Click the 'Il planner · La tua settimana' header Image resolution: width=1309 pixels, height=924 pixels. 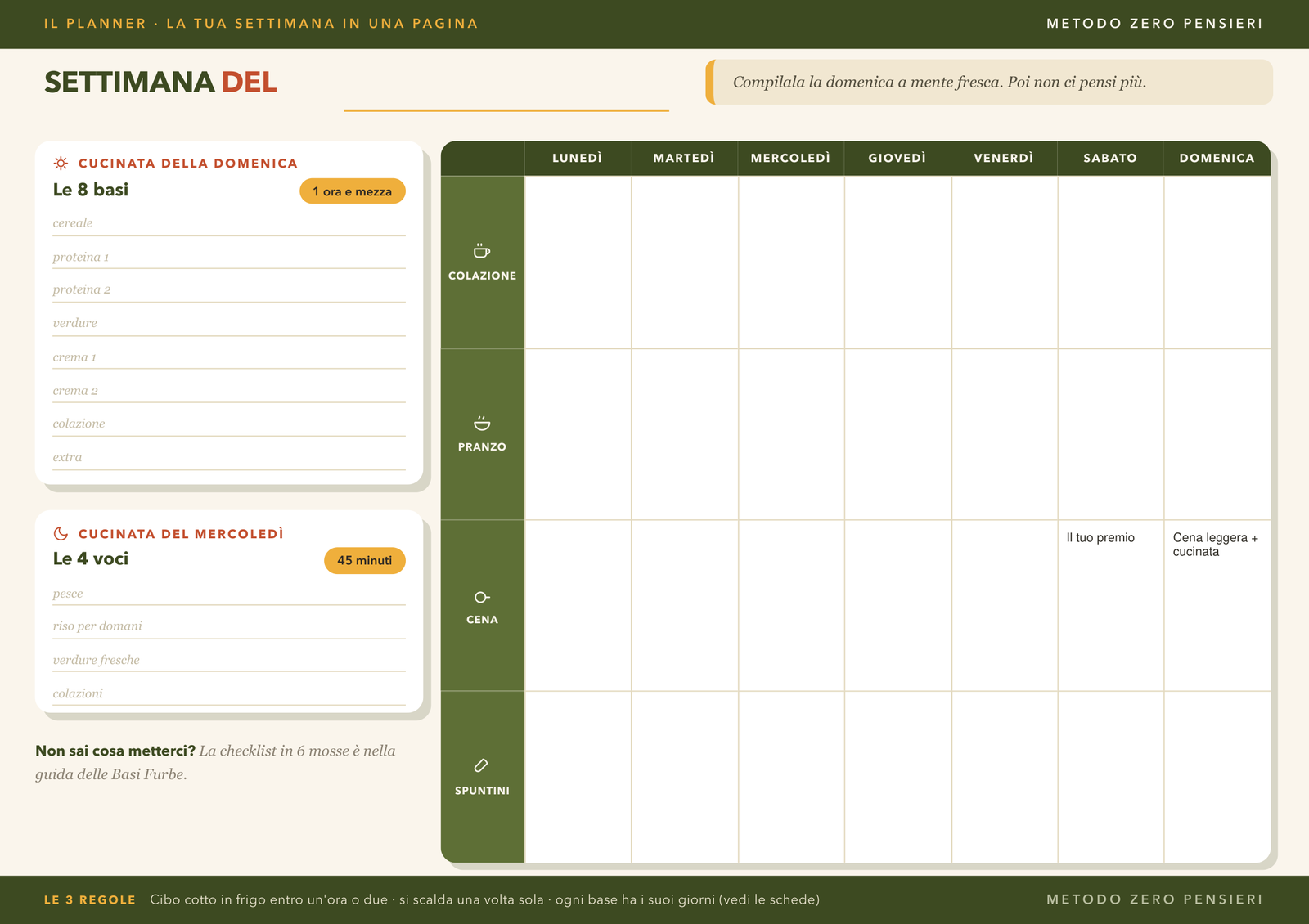point(261,24)
